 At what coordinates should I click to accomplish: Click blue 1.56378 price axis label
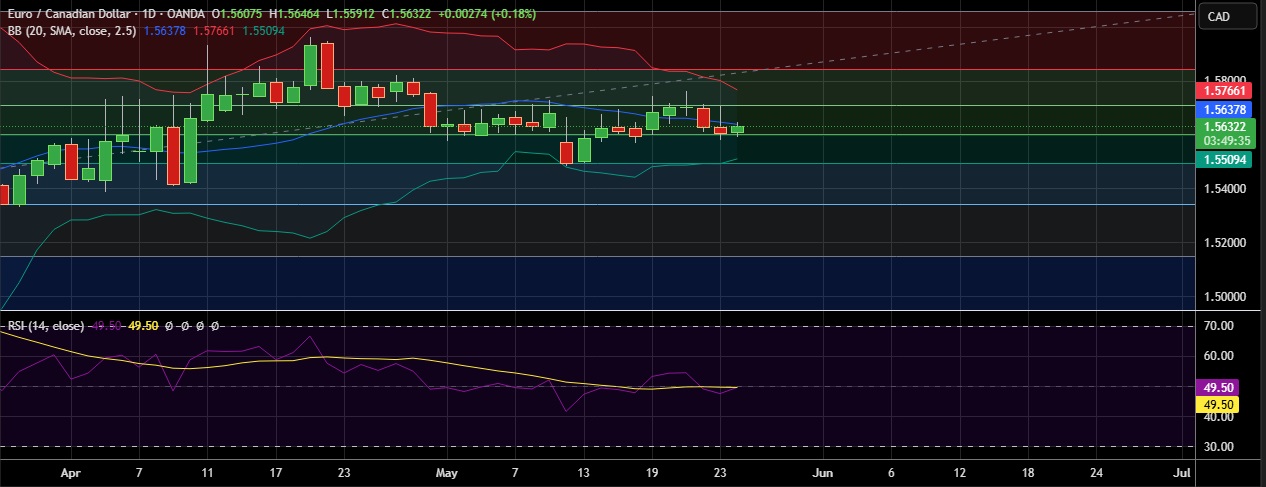click(x=1223, y=109)
